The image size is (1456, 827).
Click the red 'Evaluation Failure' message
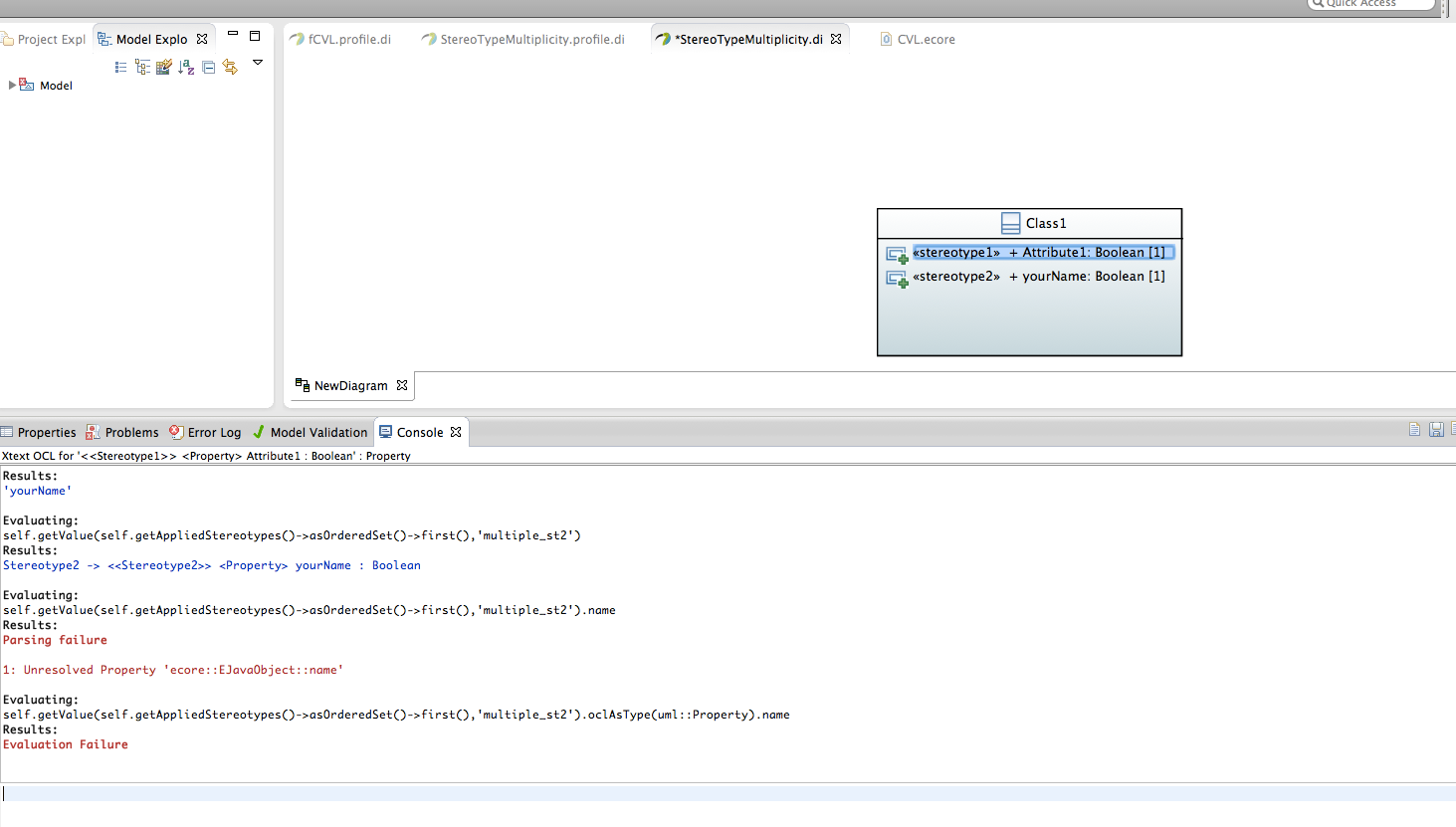[66, 744]
